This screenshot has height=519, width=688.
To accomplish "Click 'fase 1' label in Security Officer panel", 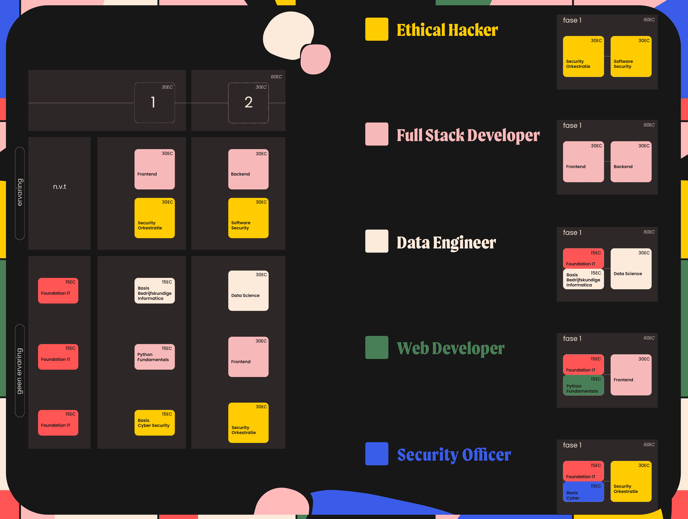I will click(x=572, y=445).
